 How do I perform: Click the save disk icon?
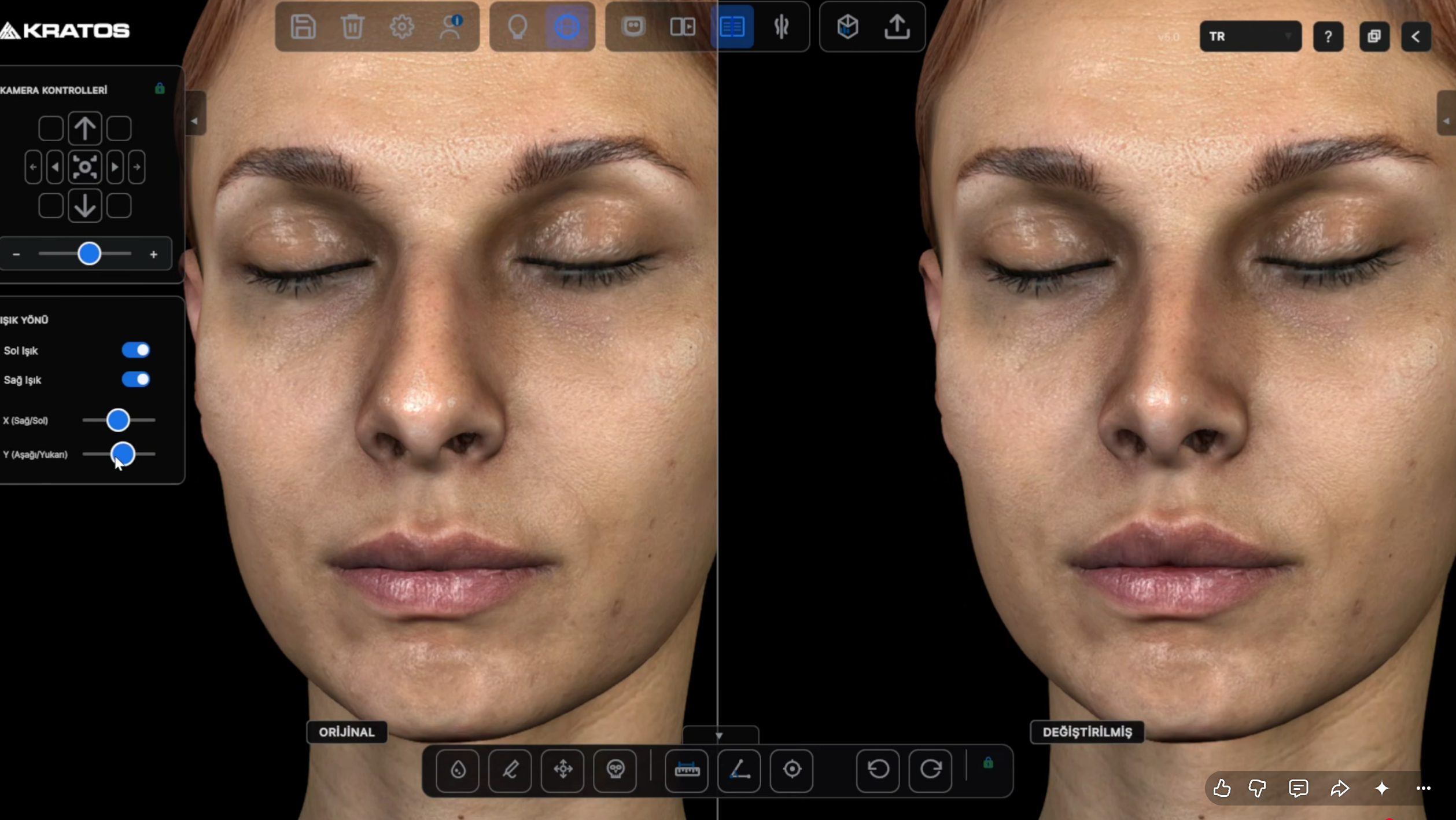[x=303, y=27]
